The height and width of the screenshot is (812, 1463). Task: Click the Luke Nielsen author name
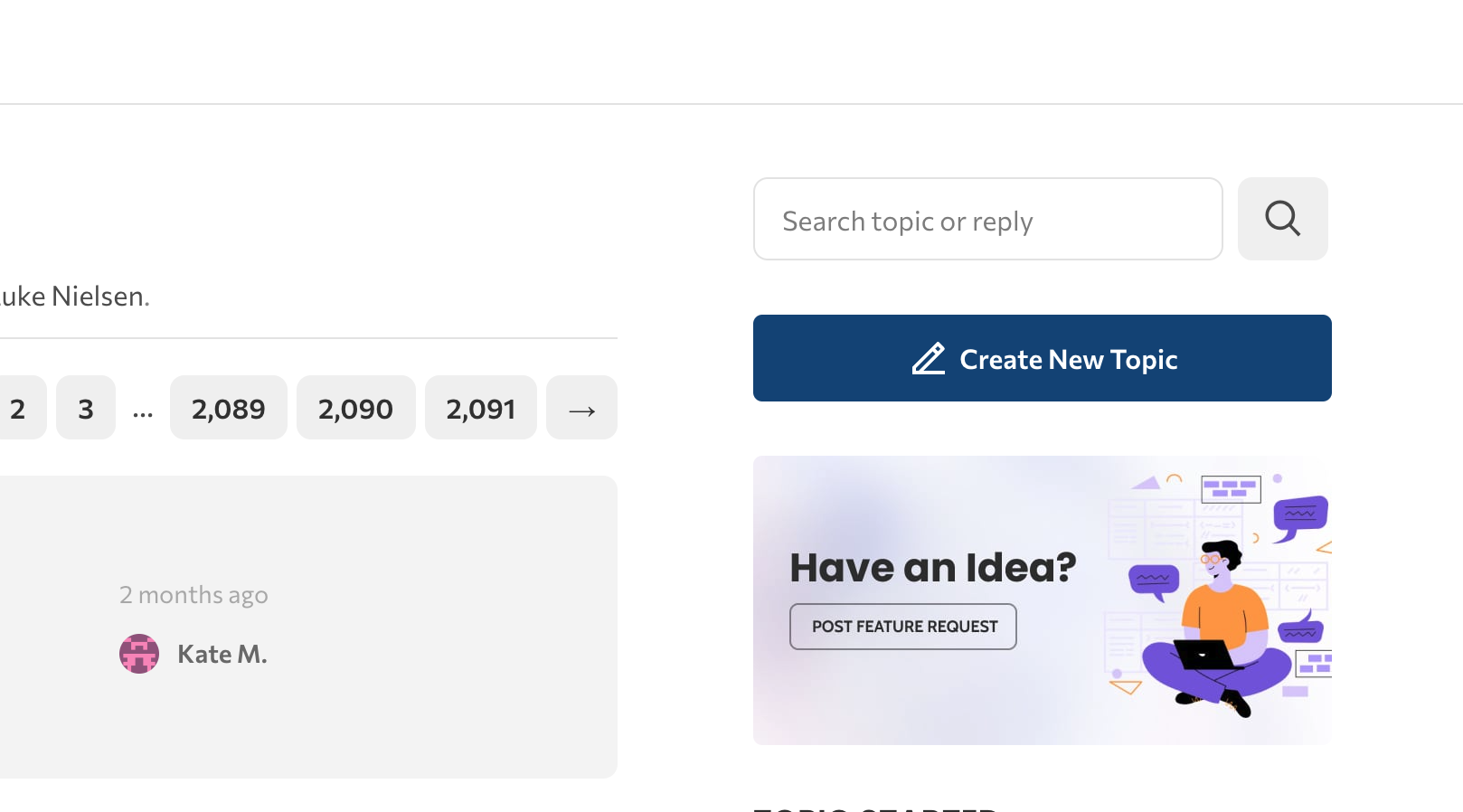pos(74,297)
